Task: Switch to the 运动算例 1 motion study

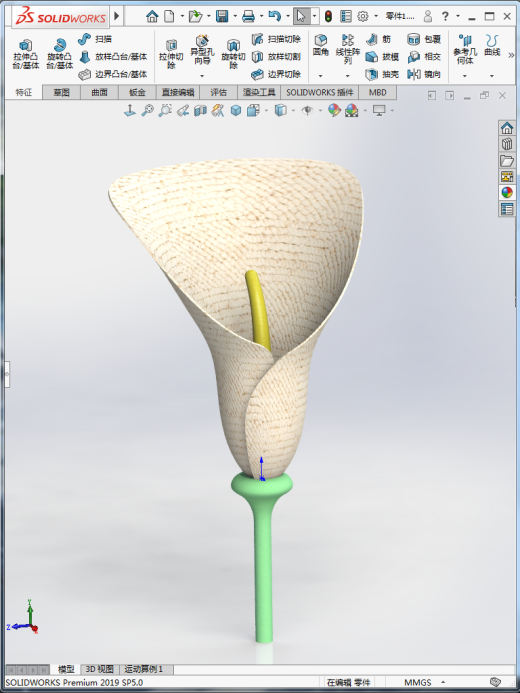Action: (144, 669)
